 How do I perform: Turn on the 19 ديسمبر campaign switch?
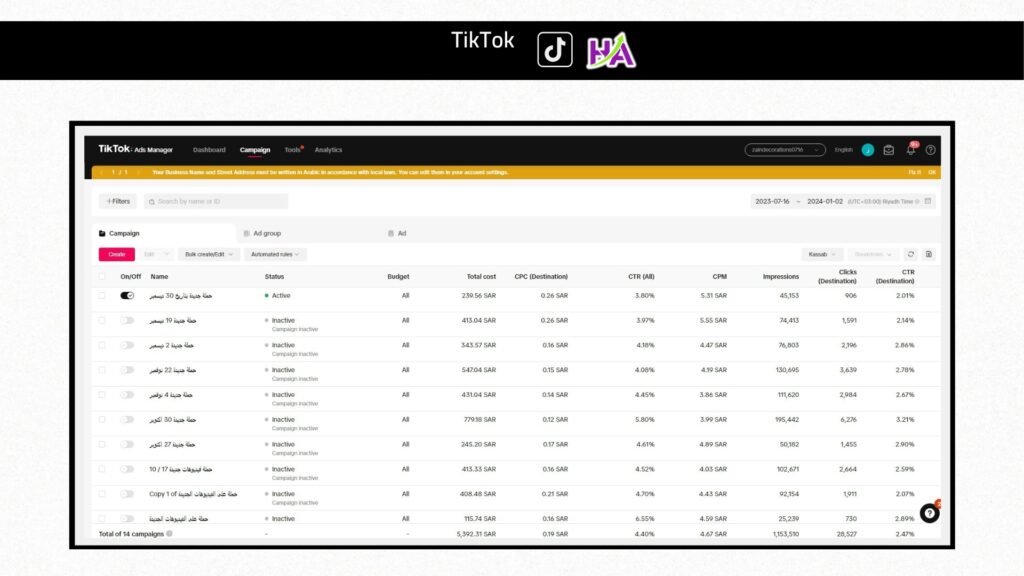point(127,321)
